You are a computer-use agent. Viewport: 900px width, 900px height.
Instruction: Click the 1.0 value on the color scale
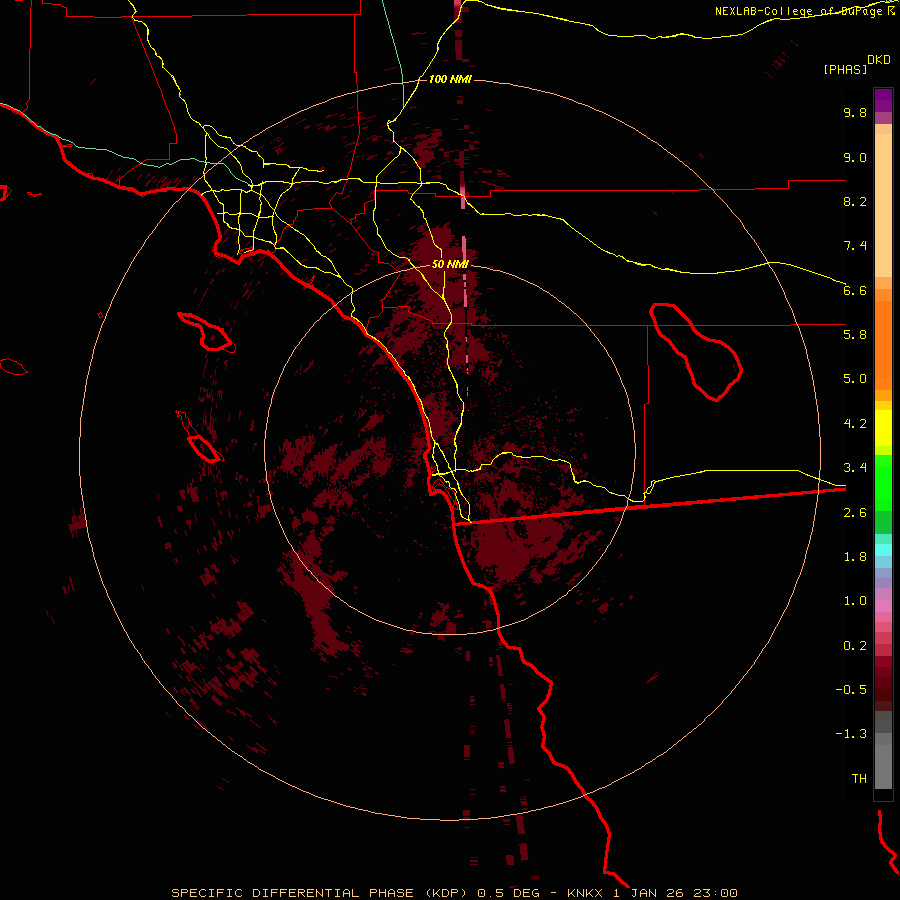point(855,601)
